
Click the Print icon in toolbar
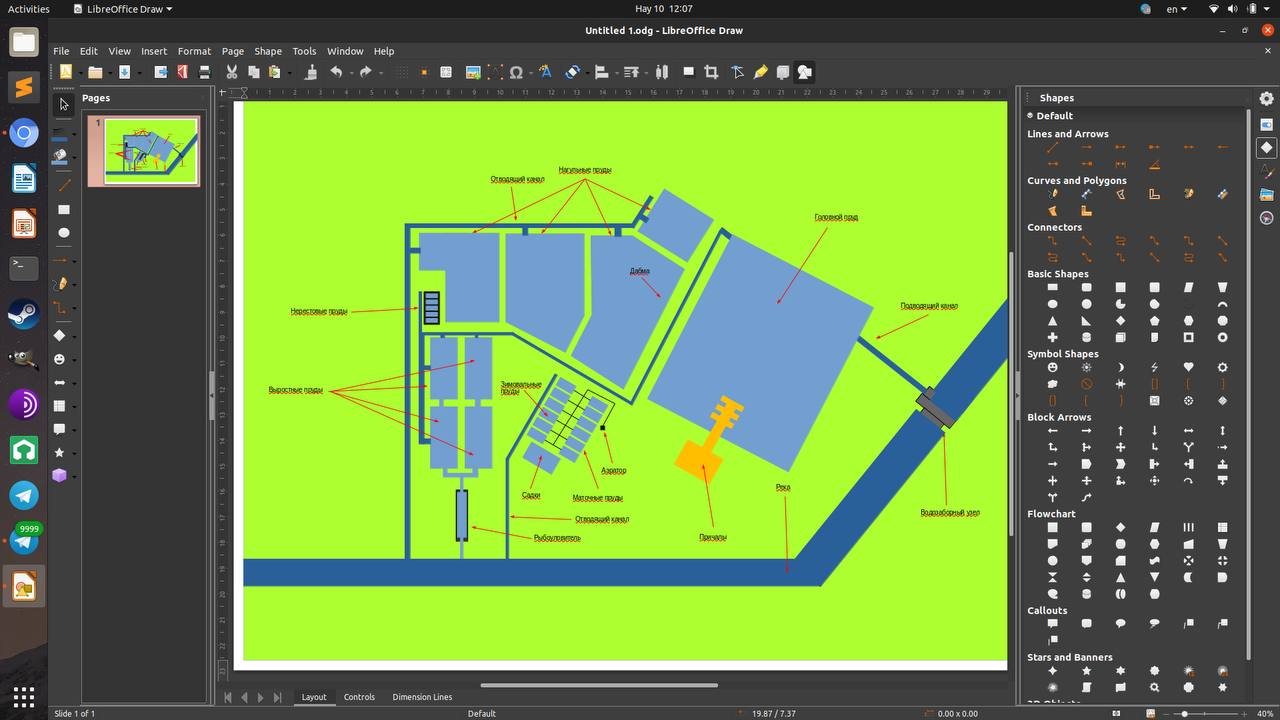pos(205,72)
